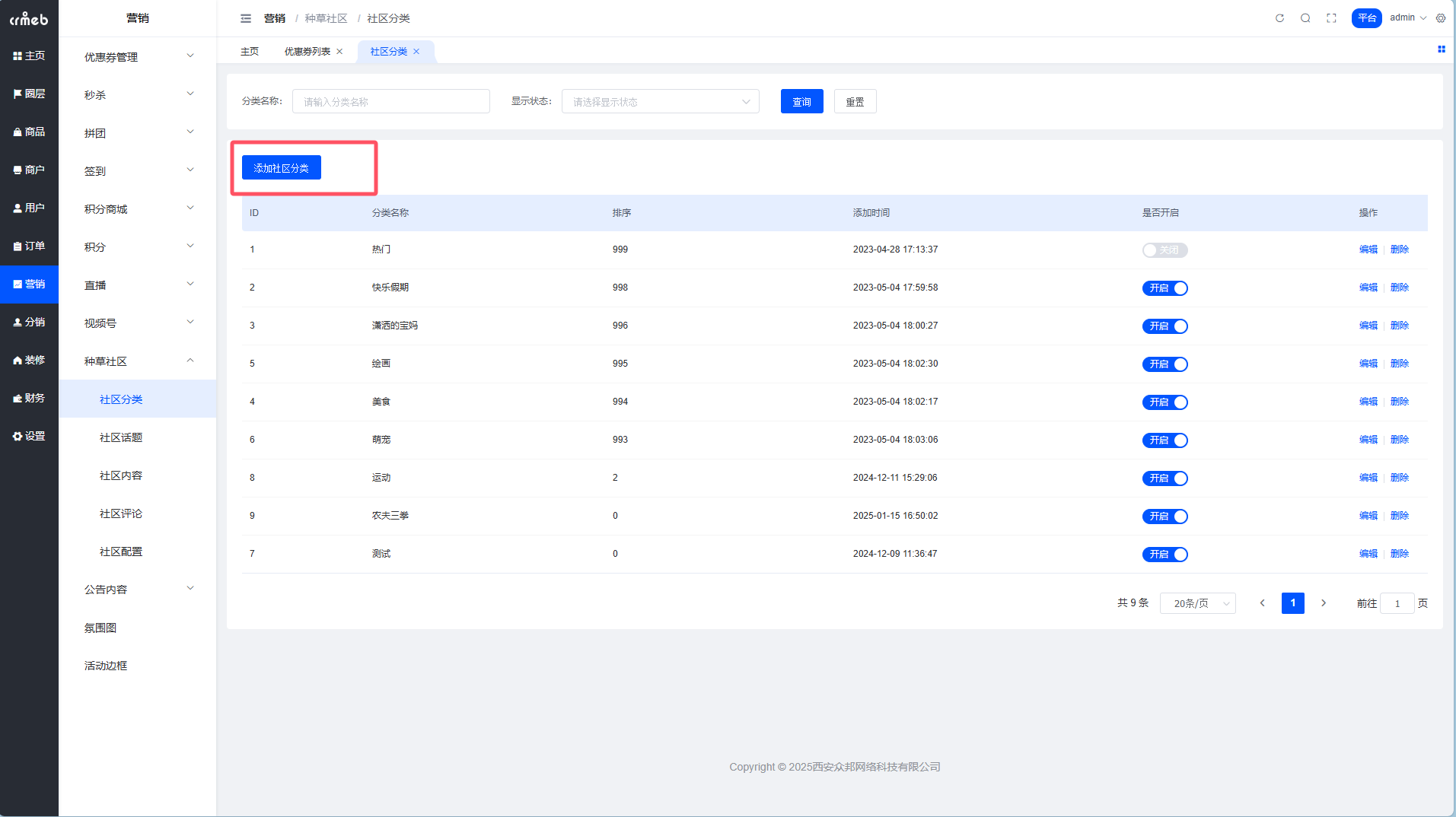1456x817 pixels.
Task: Click the refresh icon in top bar
Action: [1279, 18]
